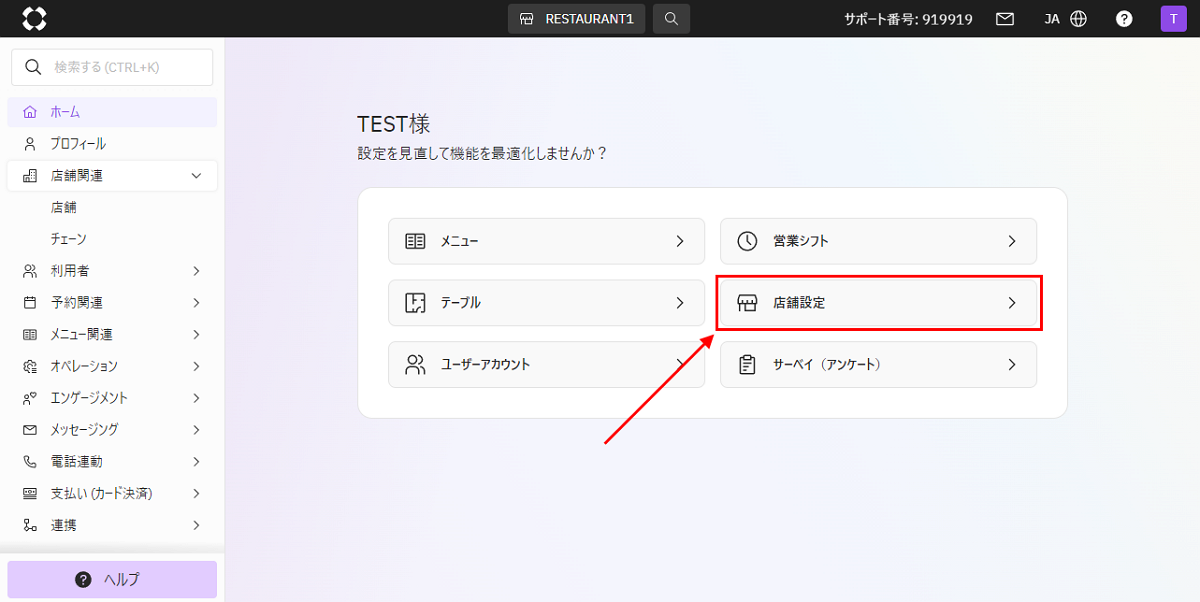Screen dimensions: 1200x602
Task: Expand the メッセージング sidebar section
Action: click(x=196, y=430)
